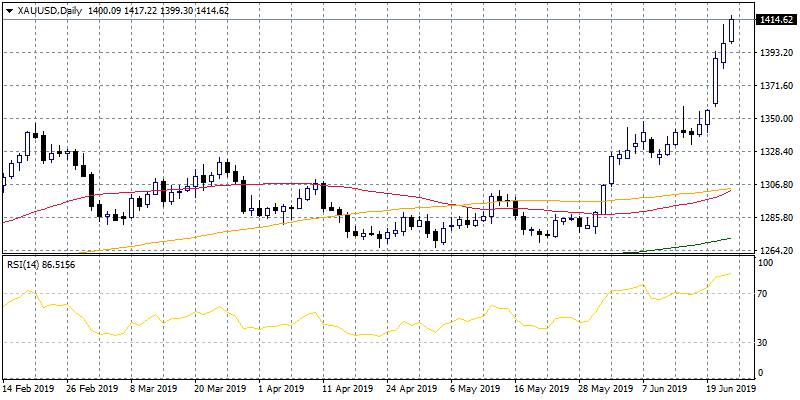Image resolution: width=800 pixels, height=400 pixels.
Task: Click the RSI 100 scale label
Action: pyautogui.click(x=765, y=262)
